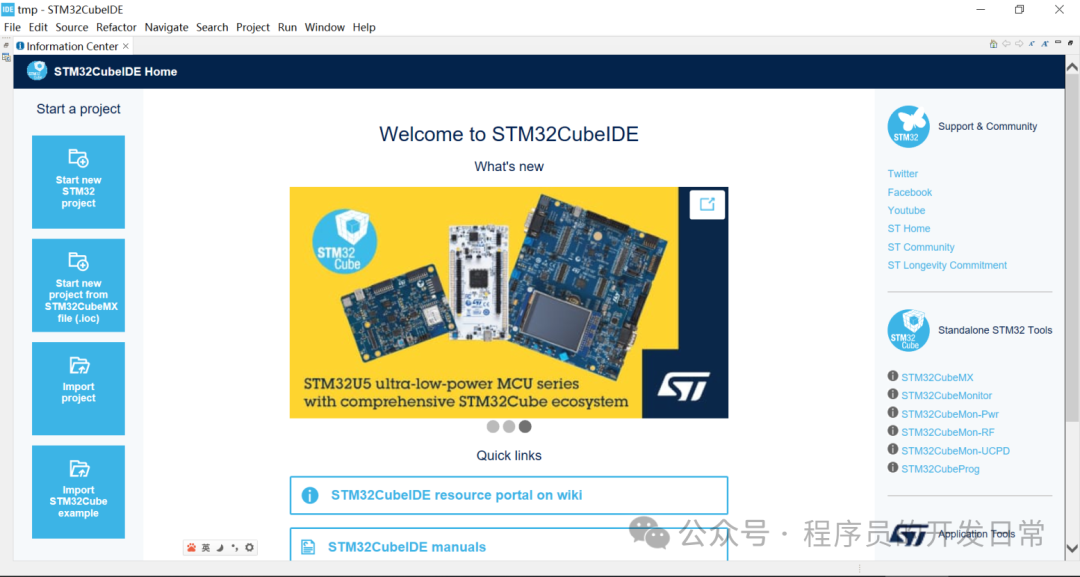Click the Import project tile
Viewport: 1080px width, 577px height.
[x=78, y=388]
